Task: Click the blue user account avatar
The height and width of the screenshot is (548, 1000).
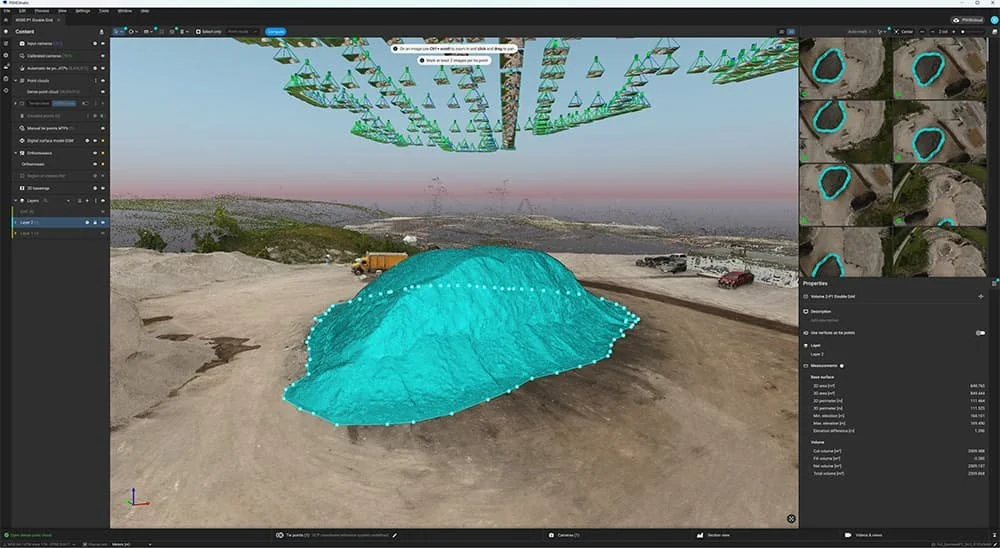Action: click(994, 20)
